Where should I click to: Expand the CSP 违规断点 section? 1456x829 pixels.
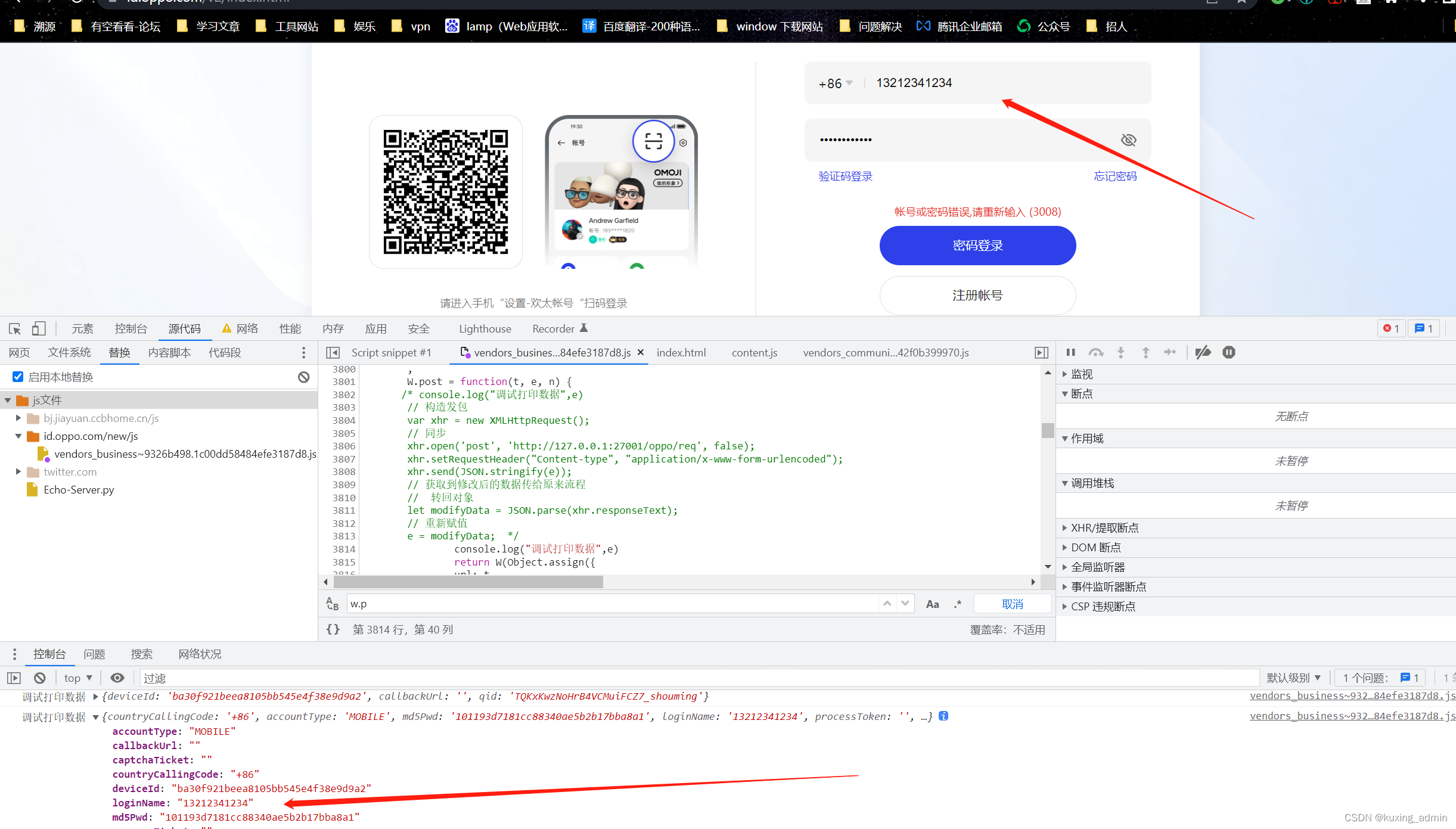[1065, 607]
